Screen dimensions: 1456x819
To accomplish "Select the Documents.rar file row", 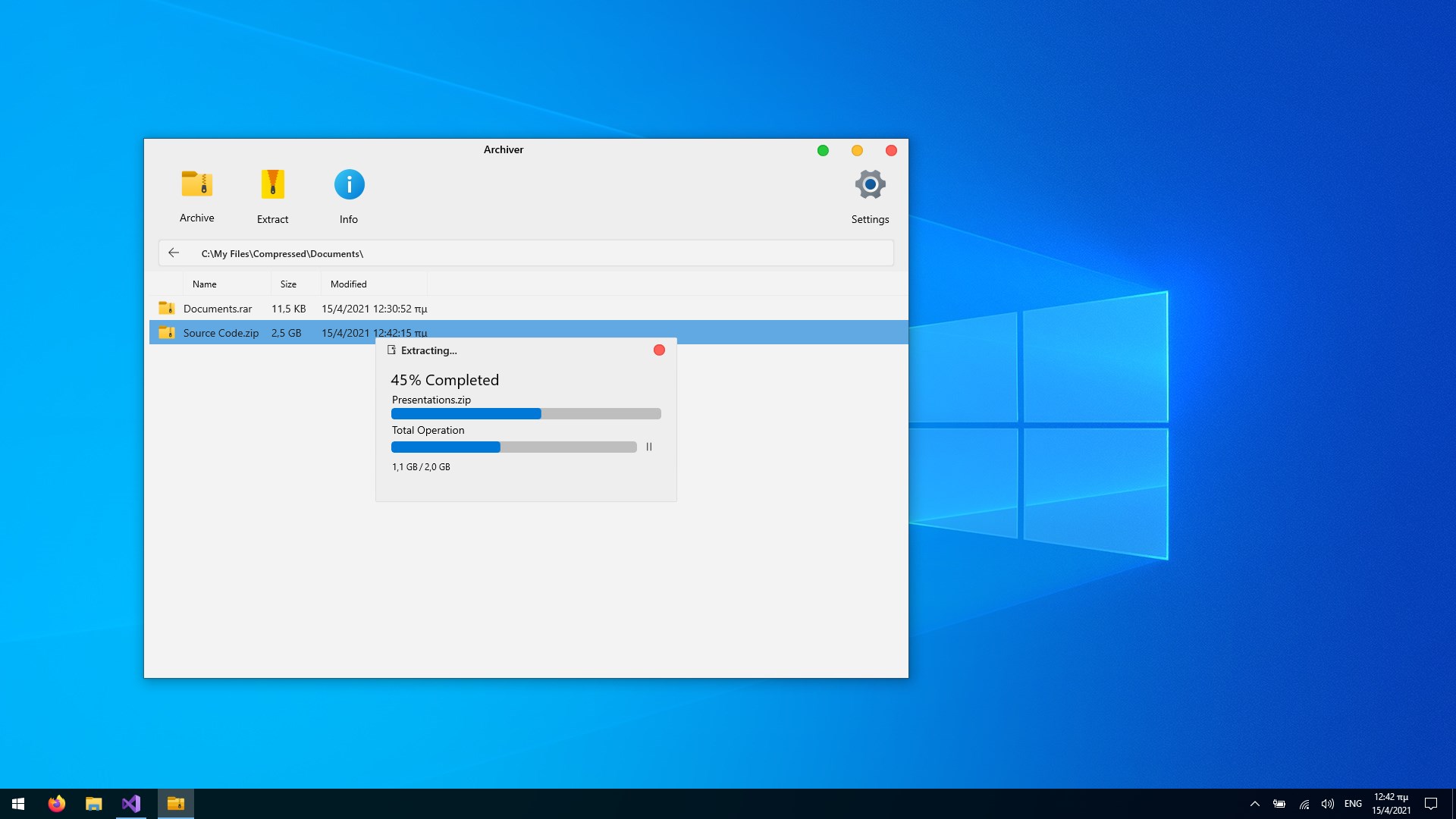I will click(x=218, y=309).
